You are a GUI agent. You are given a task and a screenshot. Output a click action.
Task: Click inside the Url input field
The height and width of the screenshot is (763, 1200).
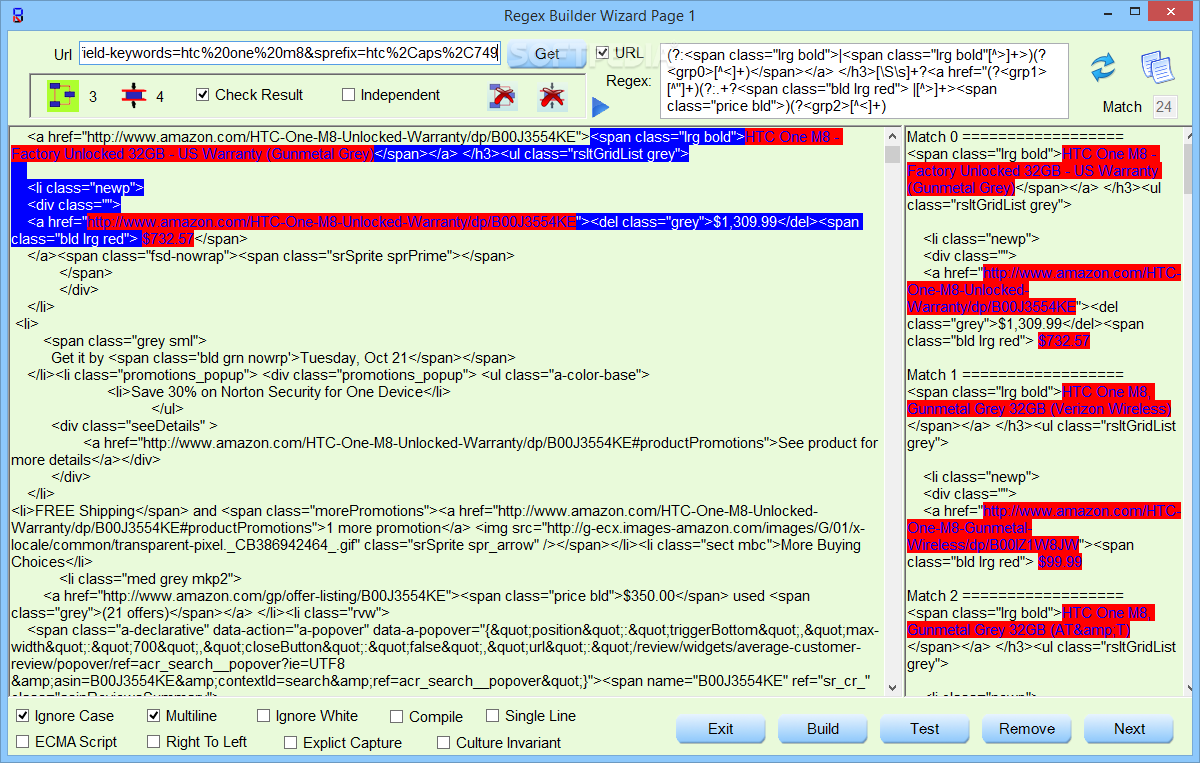(290, 53)
